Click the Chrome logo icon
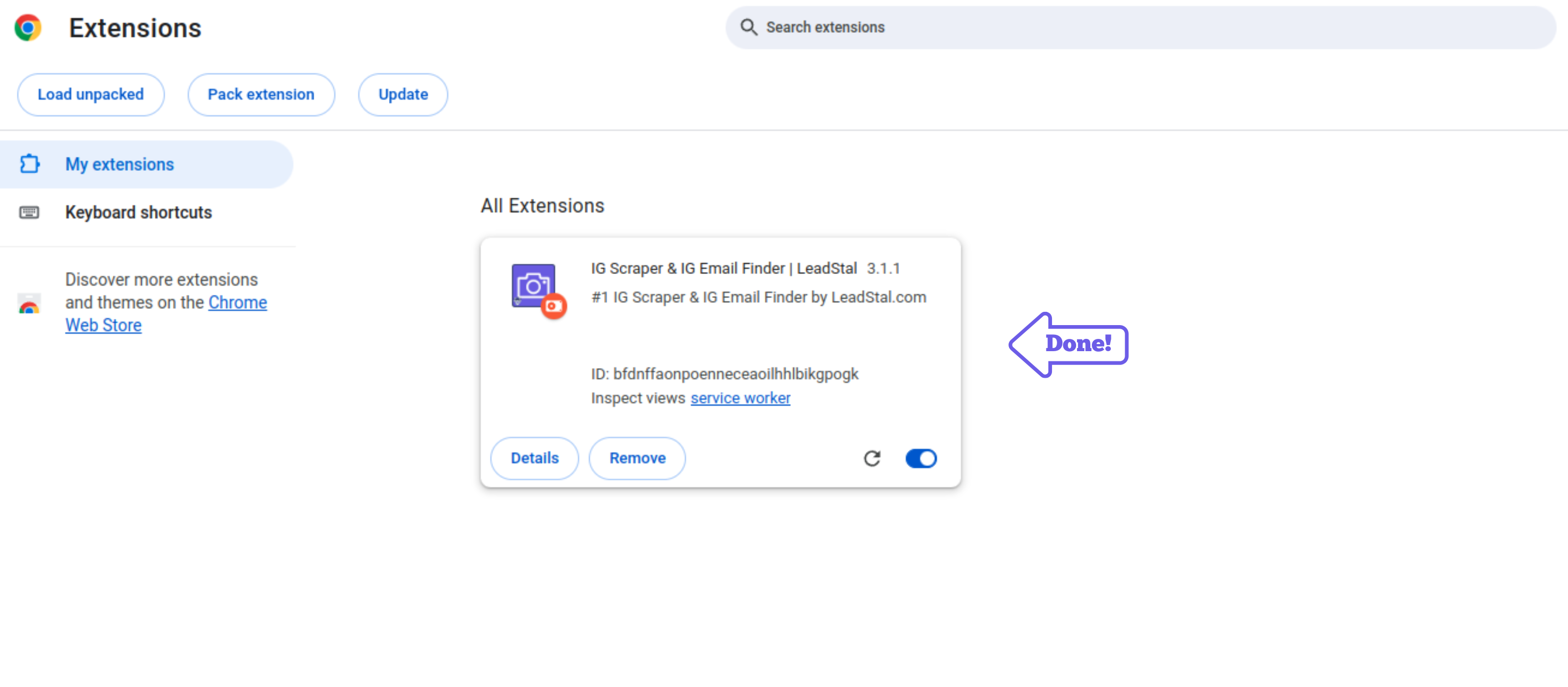Screen dimensions: 1568x687 [x=28, y=28]
